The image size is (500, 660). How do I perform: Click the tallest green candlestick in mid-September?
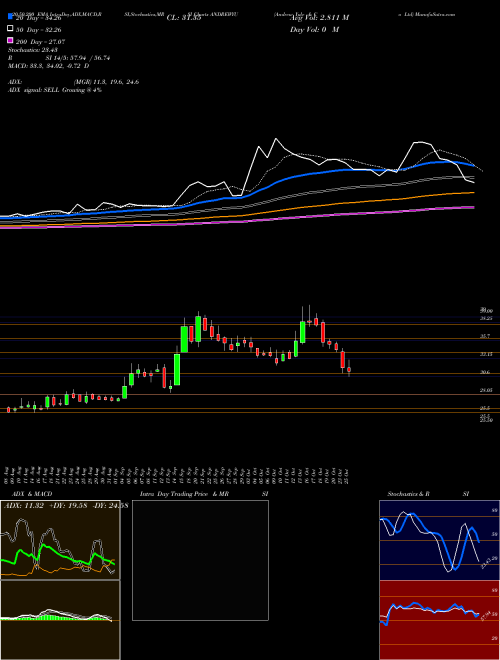[177, 369]
